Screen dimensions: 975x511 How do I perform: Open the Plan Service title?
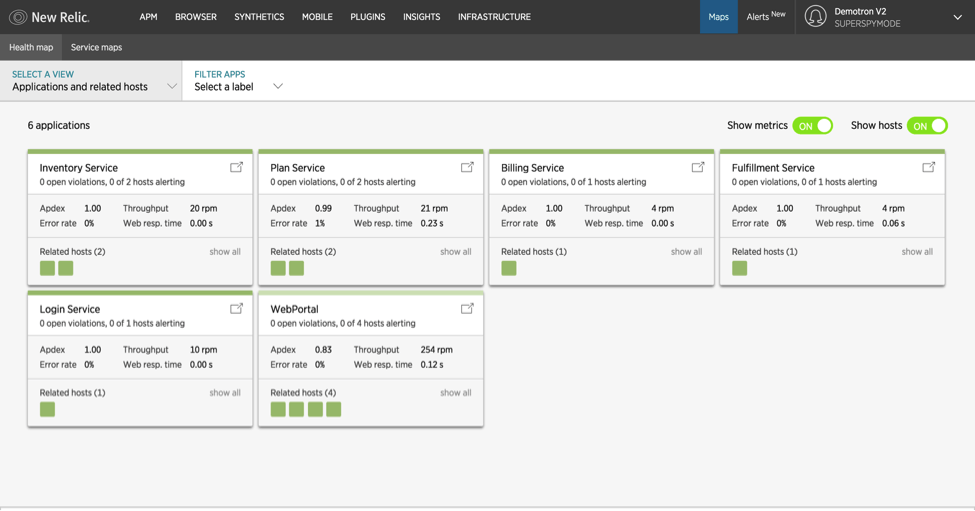tap(297, 168)
